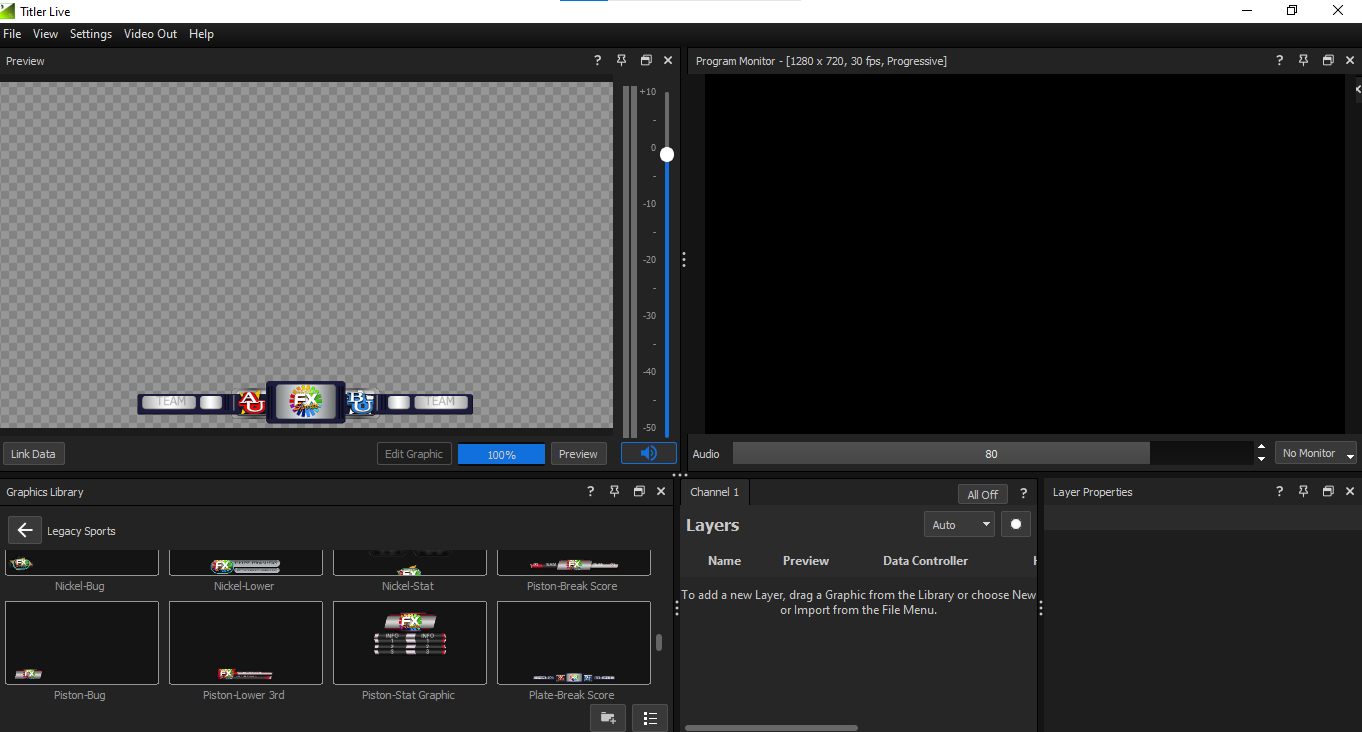Float the Preview panel window

(646, 61)
